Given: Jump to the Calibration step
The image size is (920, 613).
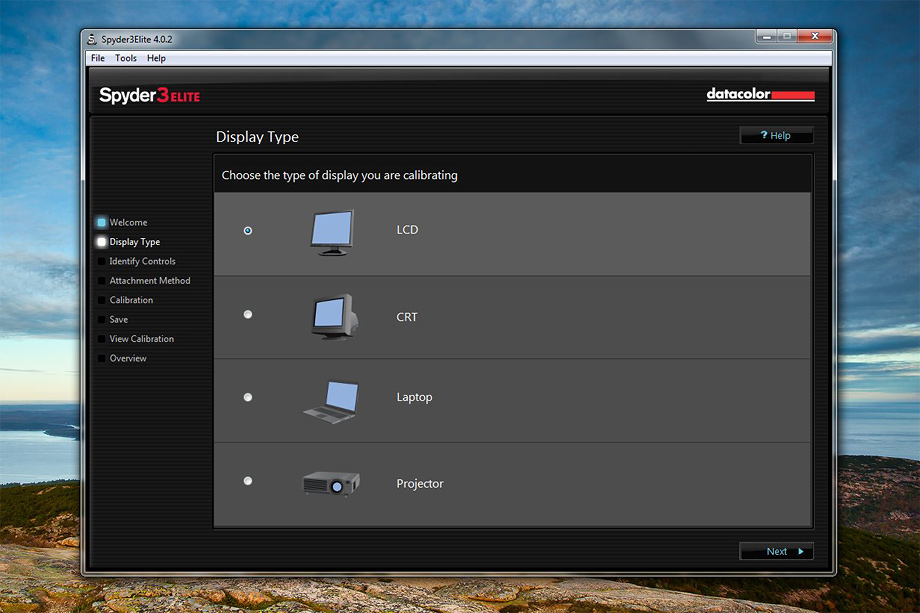Looking at the screenshot, I should pos(131,300).
